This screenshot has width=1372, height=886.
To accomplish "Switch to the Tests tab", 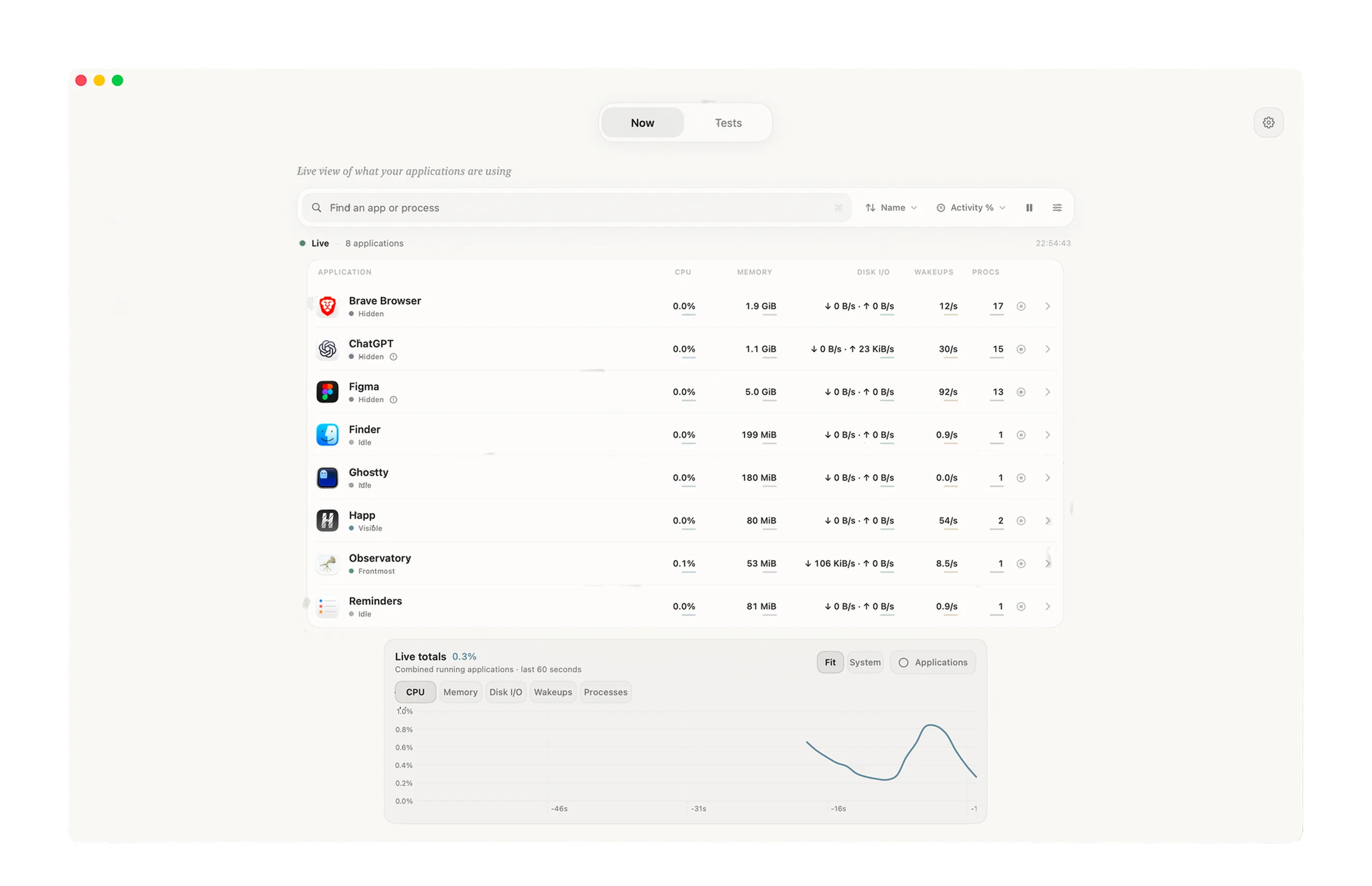I will 728,123.
